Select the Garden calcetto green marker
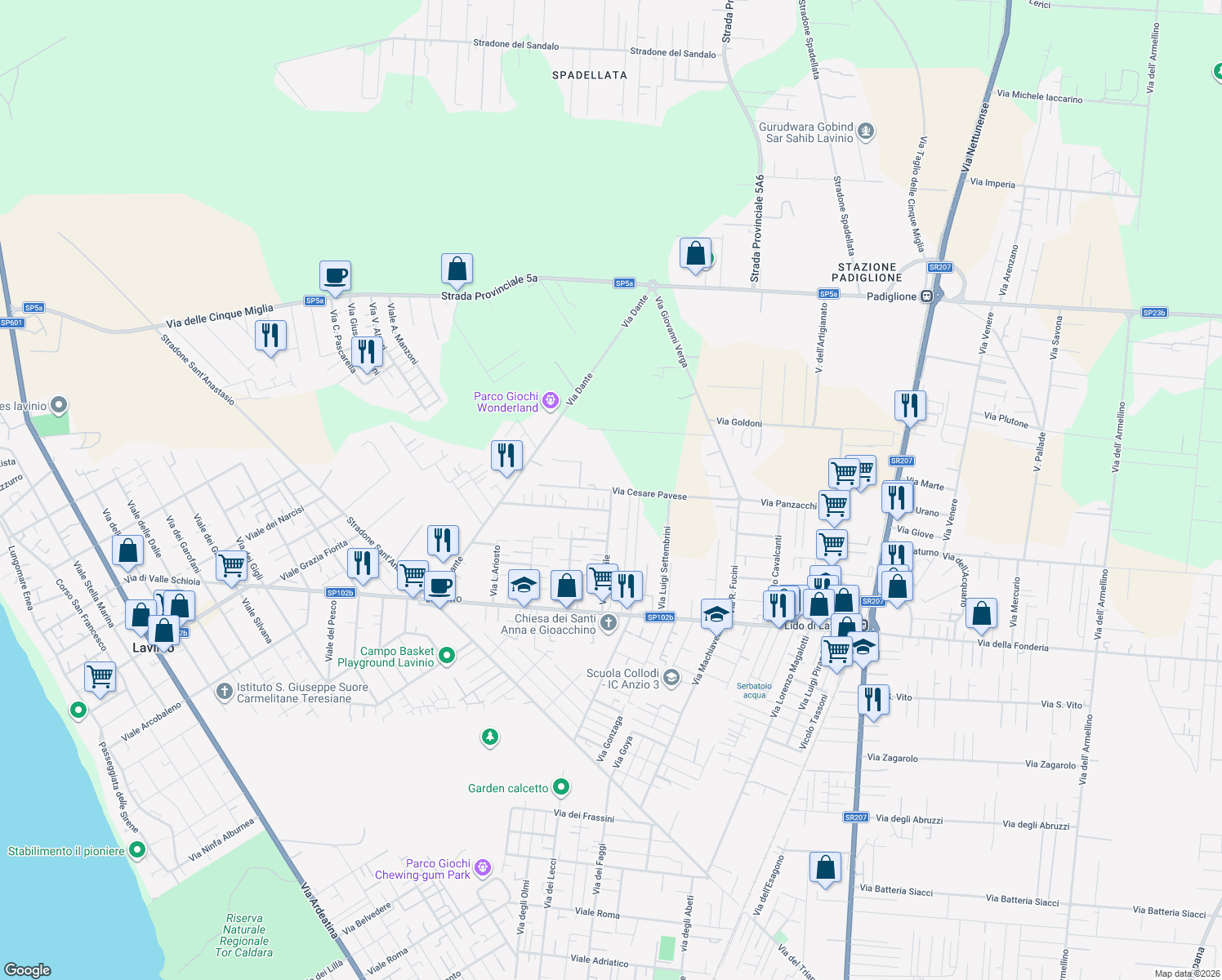Screen dimensions: 1222x980 point(561,786)
